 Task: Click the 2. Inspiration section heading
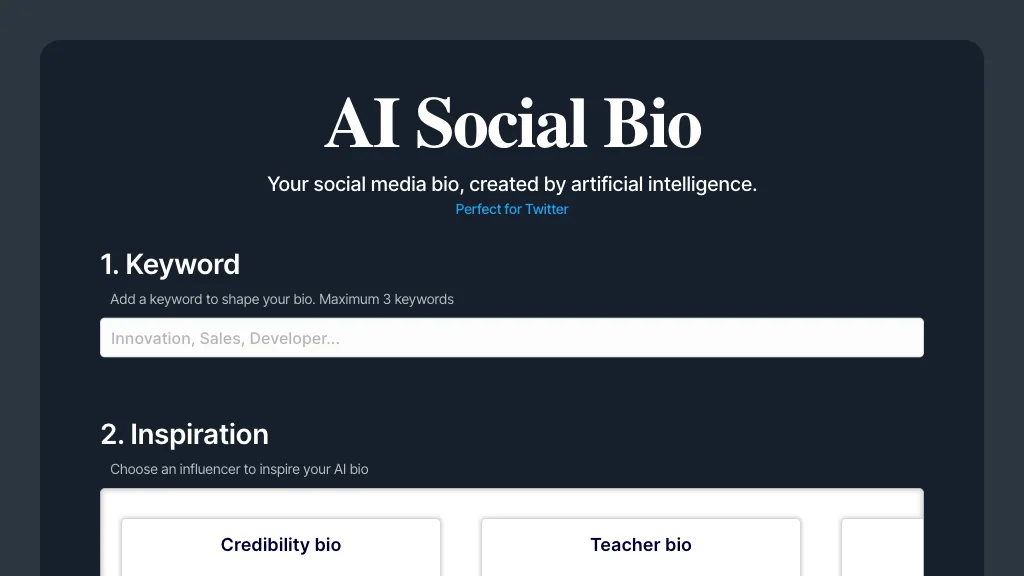[184, 434]
